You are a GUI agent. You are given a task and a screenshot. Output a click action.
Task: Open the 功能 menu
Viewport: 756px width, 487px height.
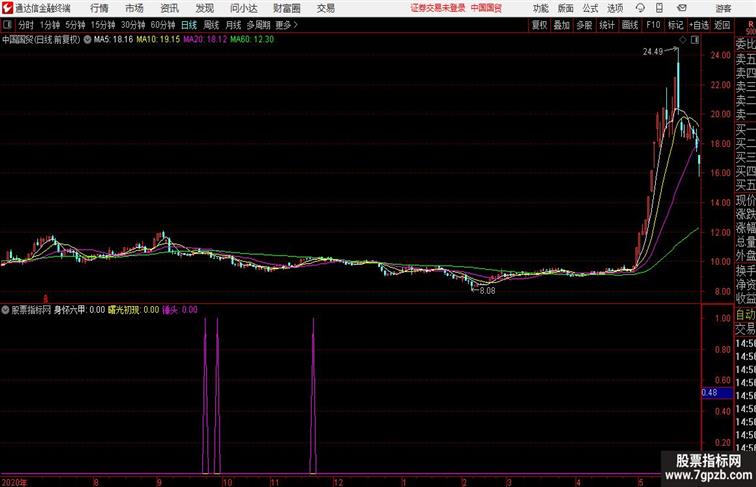pyautogui.click(x=540, y=8)
